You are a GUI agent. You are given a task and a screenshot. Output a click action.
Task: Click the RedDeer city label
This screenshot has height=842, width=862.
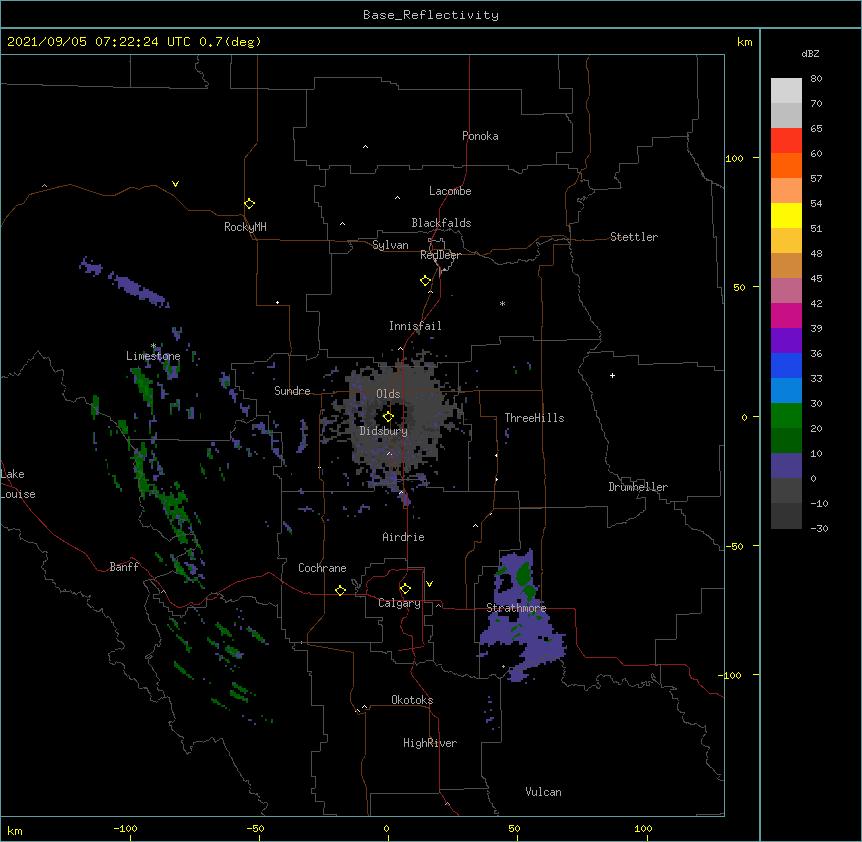pos(440,255)
